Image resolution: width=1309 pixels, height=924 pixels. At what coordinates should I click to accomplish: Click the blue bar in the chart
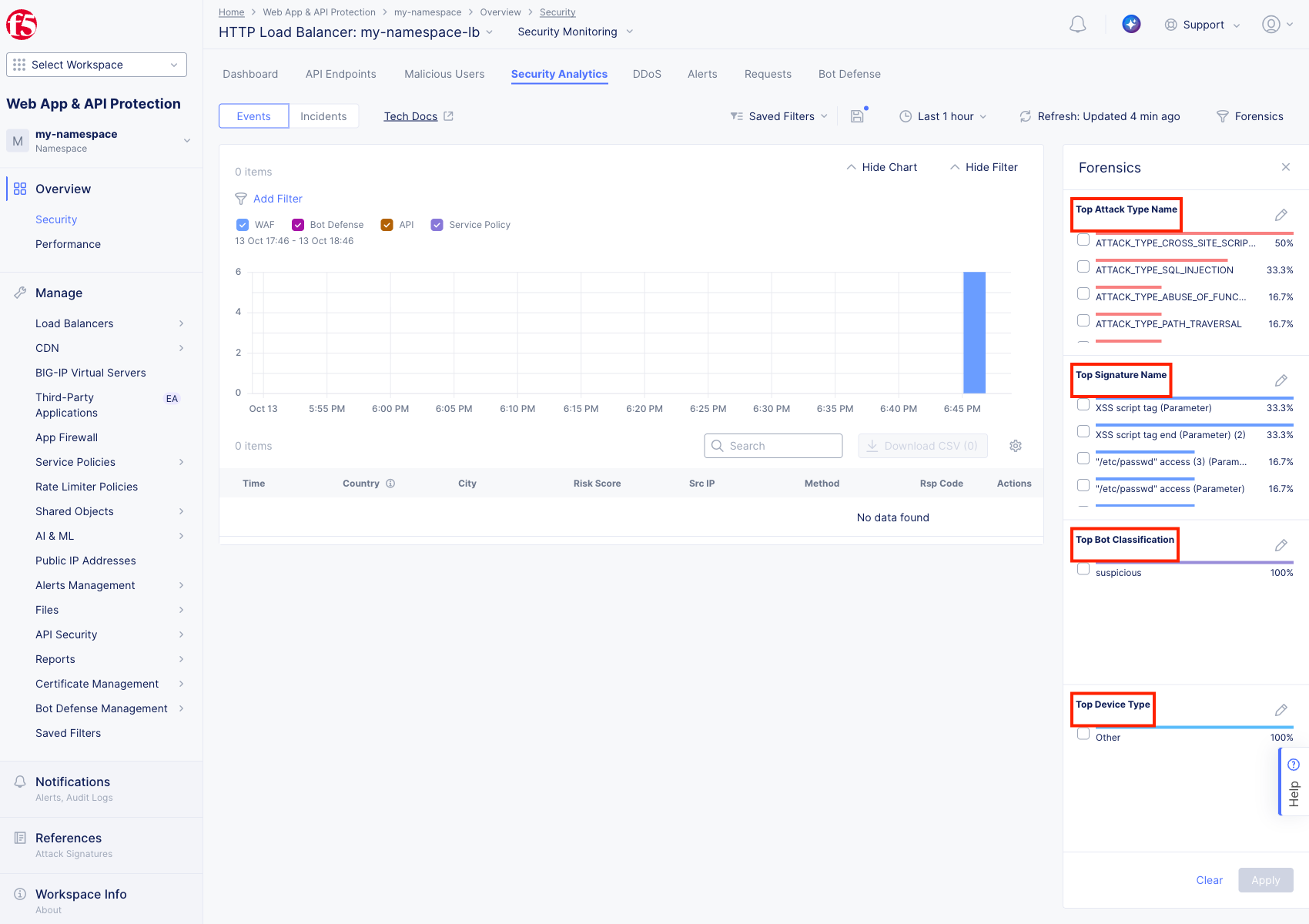(974, 333)
